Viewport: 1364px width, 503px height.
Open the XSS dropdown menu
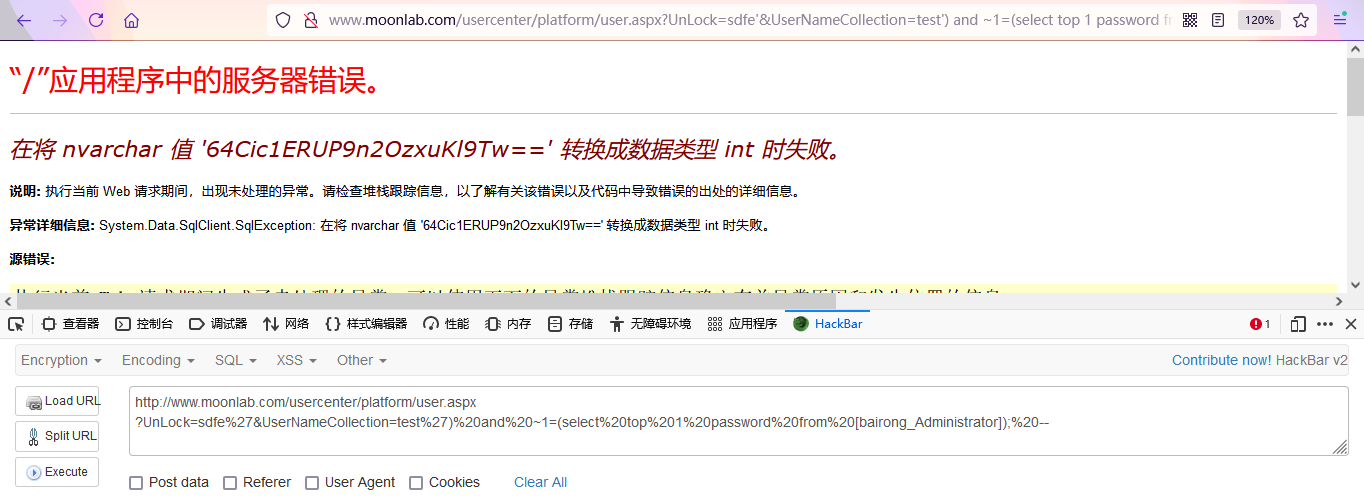[x=296, y=360]
